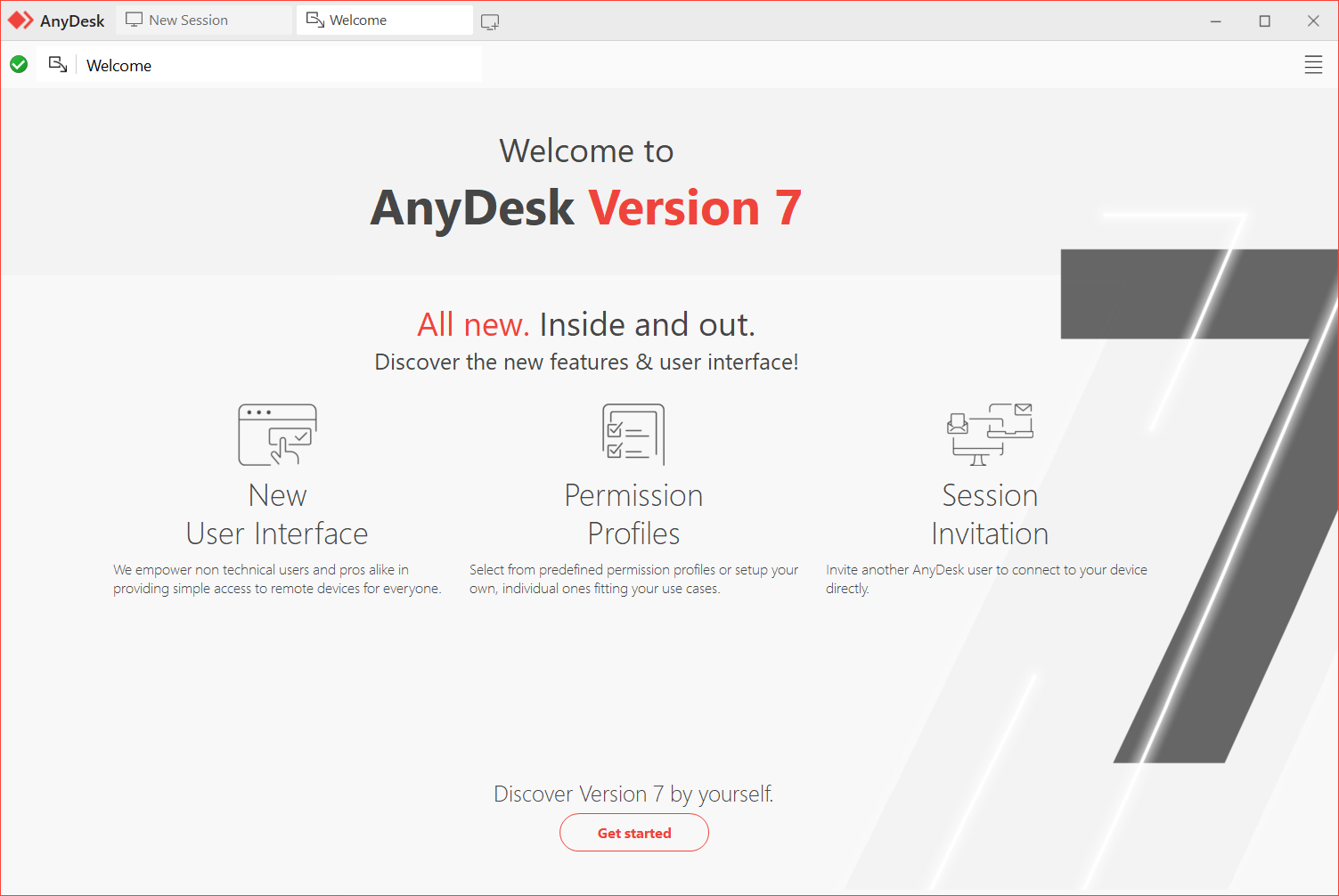The width and height of the screenshot is (1339, 896).
Task: Switch to the New Session tab
Action: pyautogui.click(x=204, y=20)
